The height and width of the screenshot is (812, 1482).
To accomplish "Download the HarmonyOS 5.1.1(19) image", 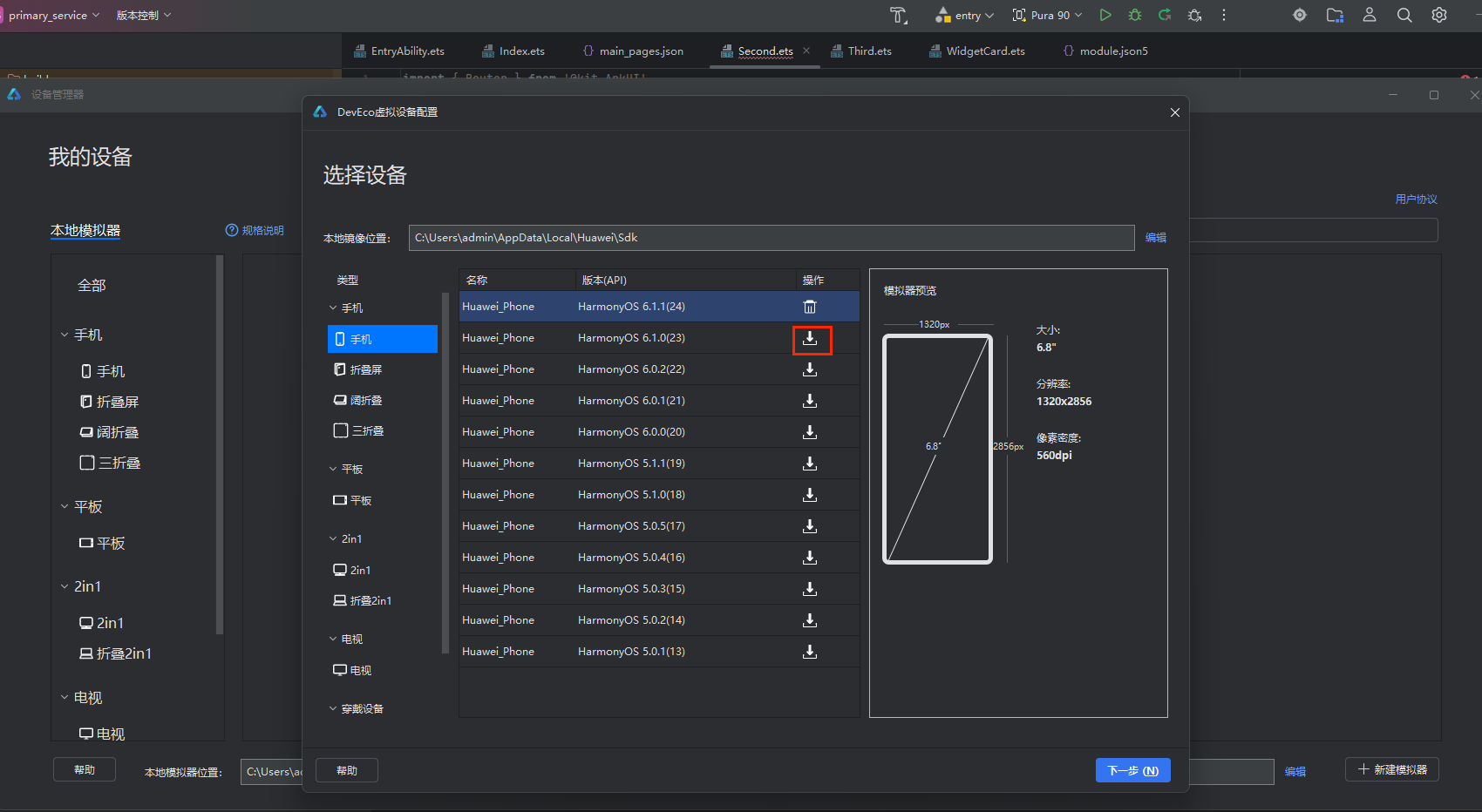I will (810, 464).
